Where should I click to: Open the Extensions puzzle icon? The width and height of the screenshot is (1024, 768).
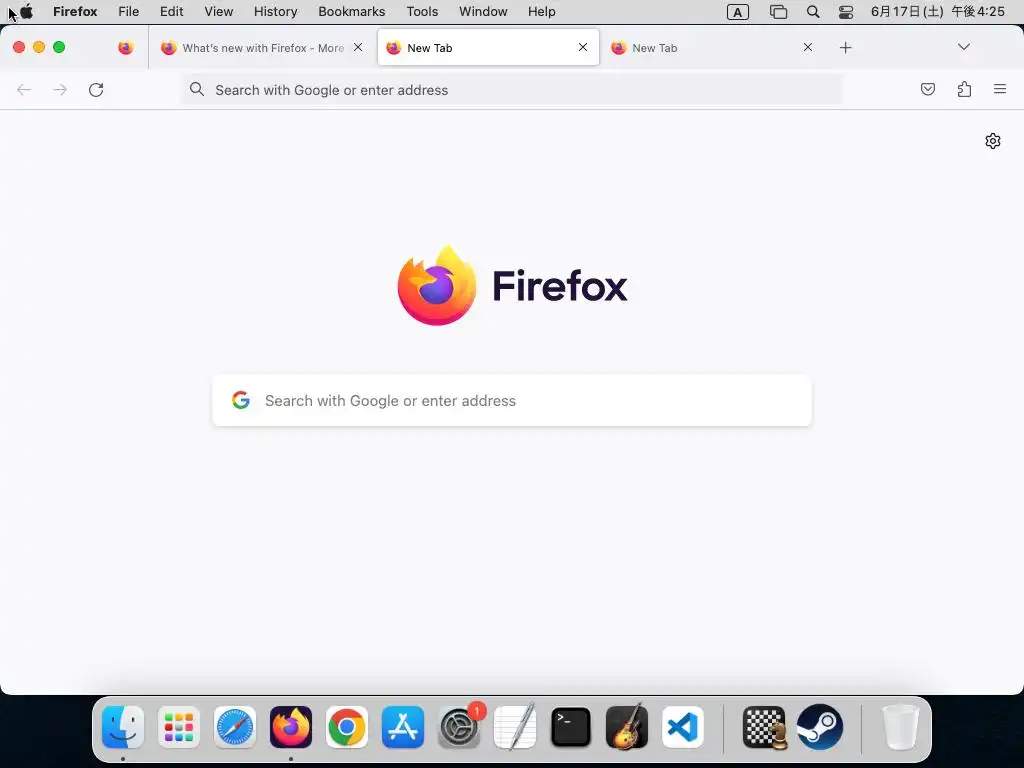pyautogui.click(x=964, y=89)
